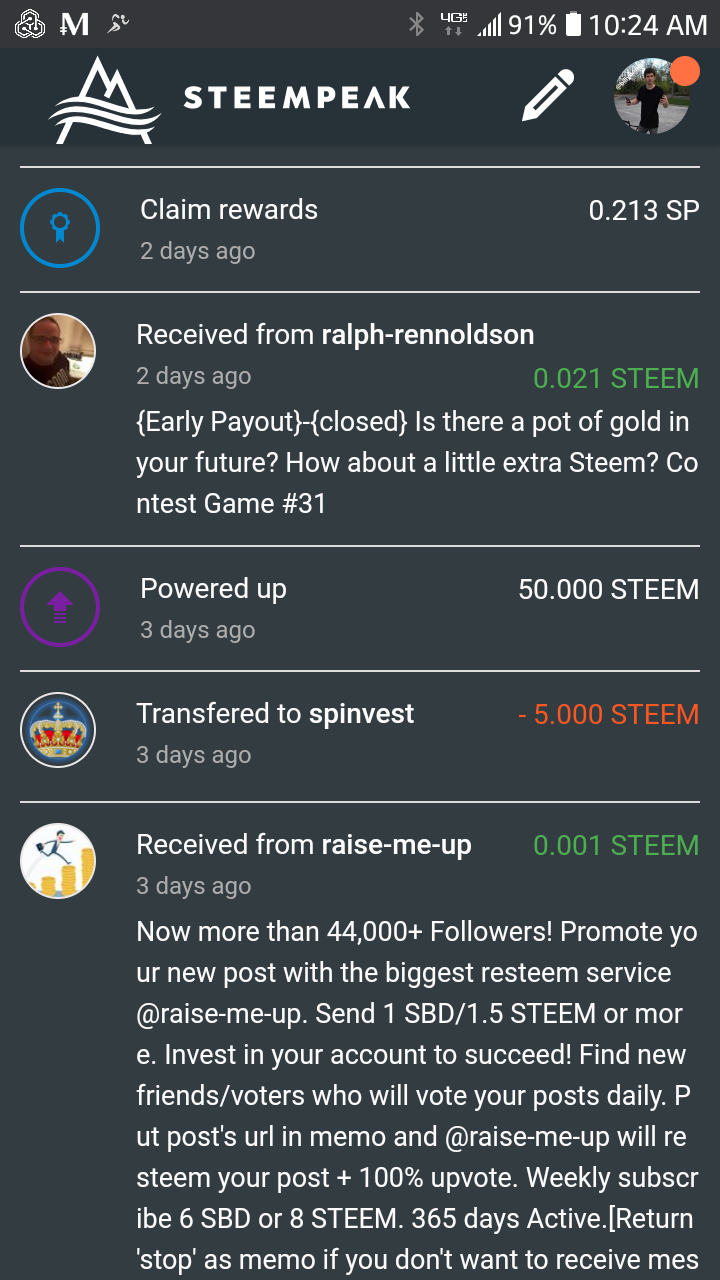
Task: Open the ralph-rennoldson username link
Action: 427,335
